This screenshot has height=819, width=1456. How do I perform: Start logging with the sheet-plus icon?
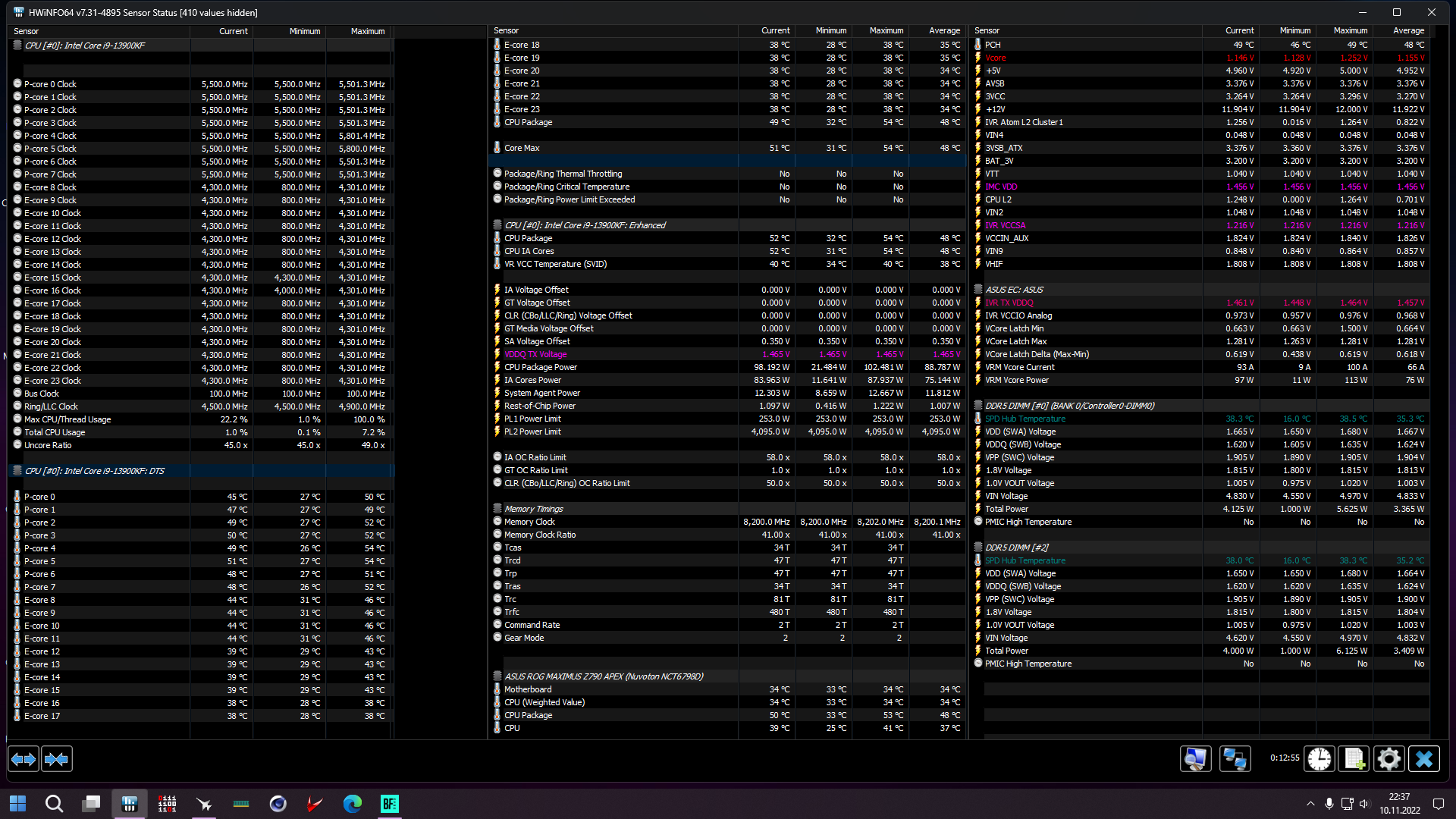(1354, 759)
